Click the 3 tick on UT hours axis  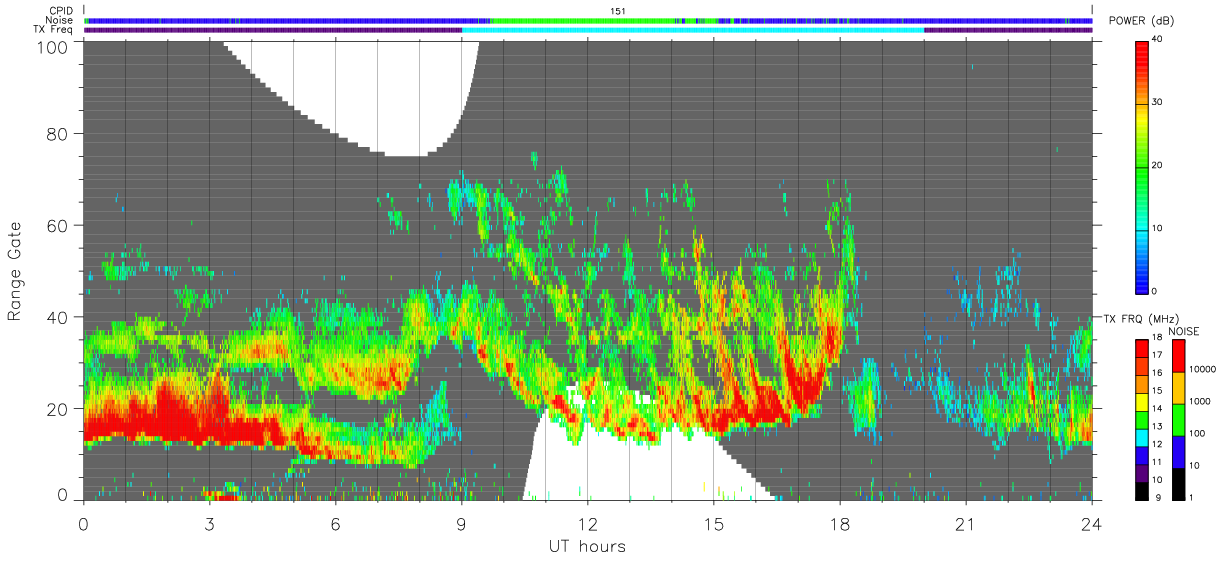(210, 523)
